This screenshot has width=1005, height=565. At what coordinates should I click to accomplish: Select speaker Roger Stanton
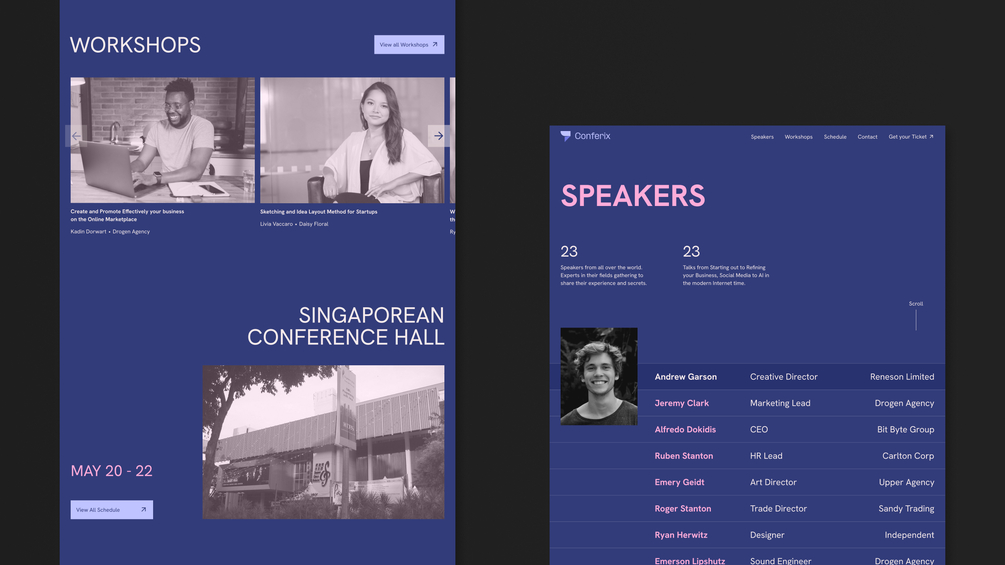coord(683,508)
